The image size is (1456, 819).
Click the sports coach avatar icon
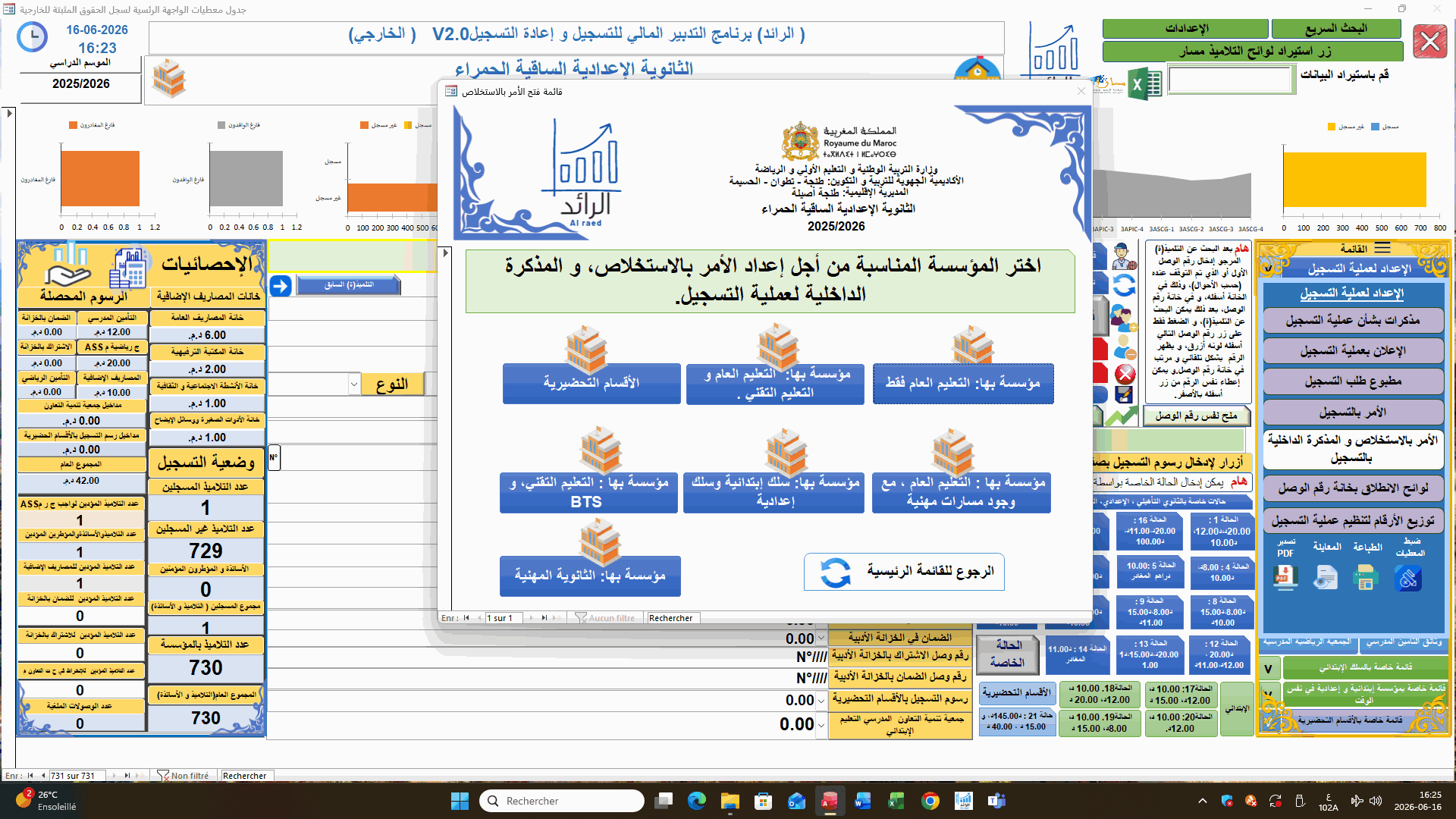pyautogui.click(x=1124, y=256)
